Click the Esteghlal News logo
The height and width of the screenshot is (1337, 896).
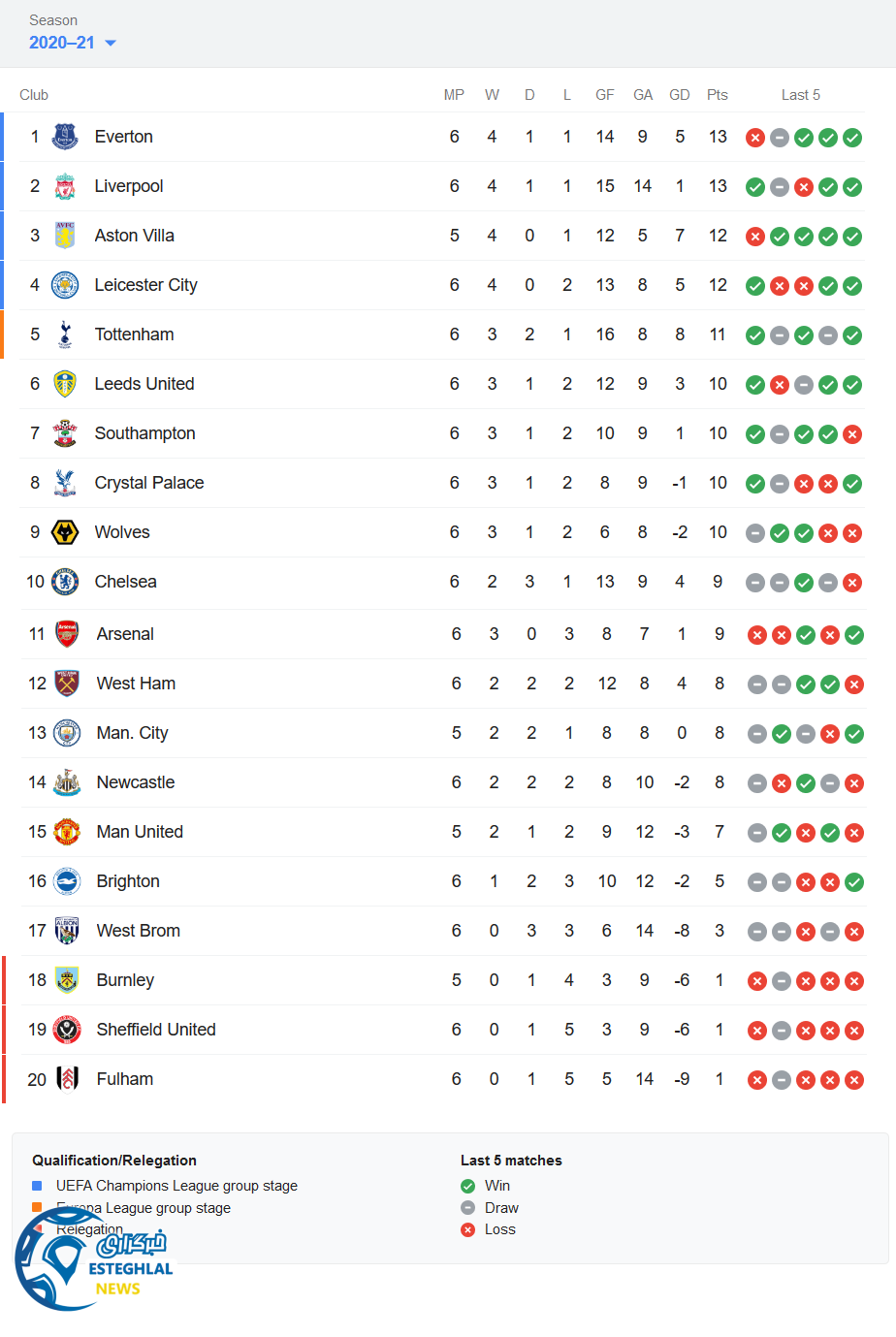pyautogui.click(x=92, y=1258)
